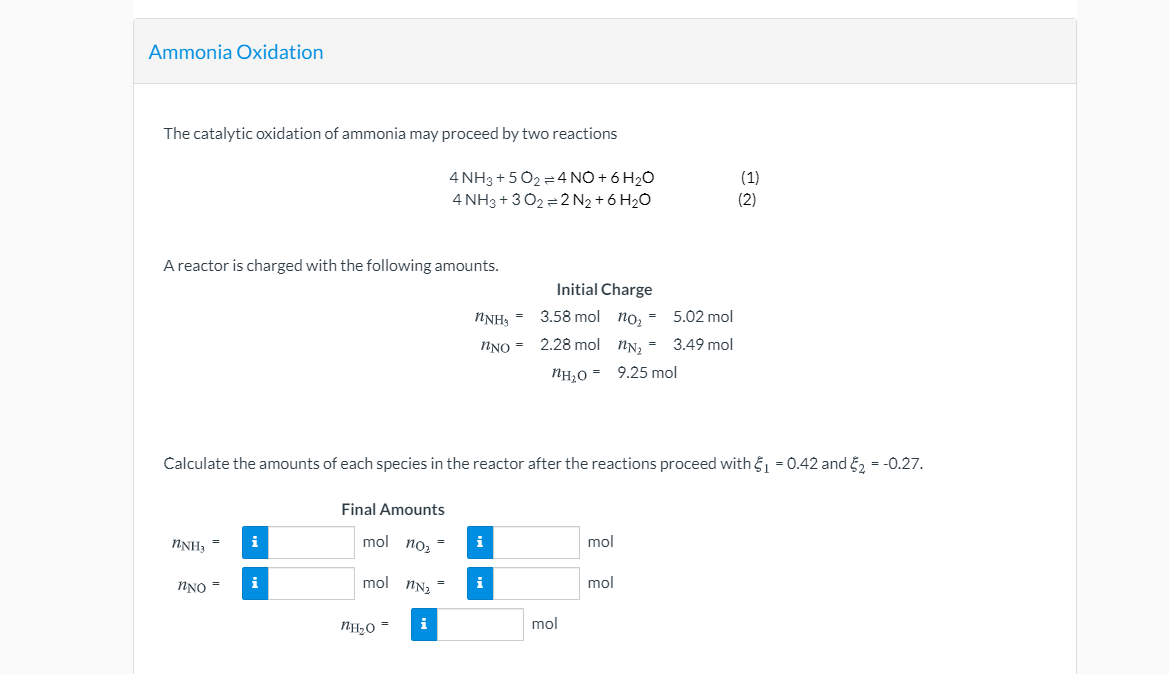Click the 5.02 mol initial charge value
Image resolution: width=1169 pixels, height=674 pixels.
703,316
